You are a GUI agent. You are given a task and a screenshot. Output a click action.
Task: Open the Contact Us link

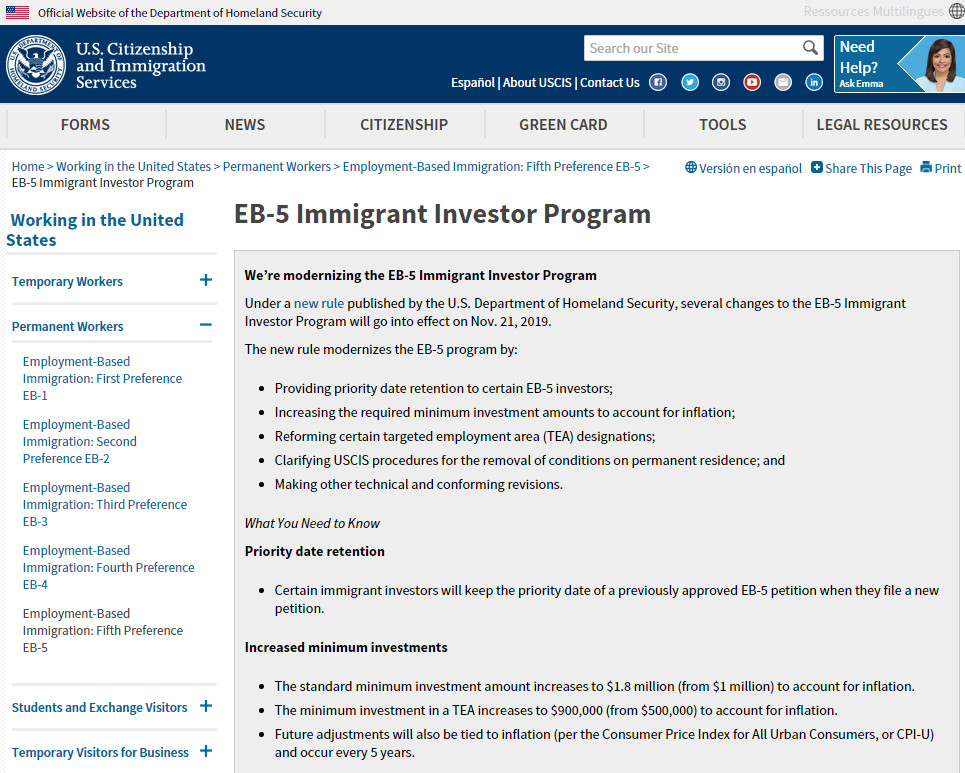click(x=610, y=82)
